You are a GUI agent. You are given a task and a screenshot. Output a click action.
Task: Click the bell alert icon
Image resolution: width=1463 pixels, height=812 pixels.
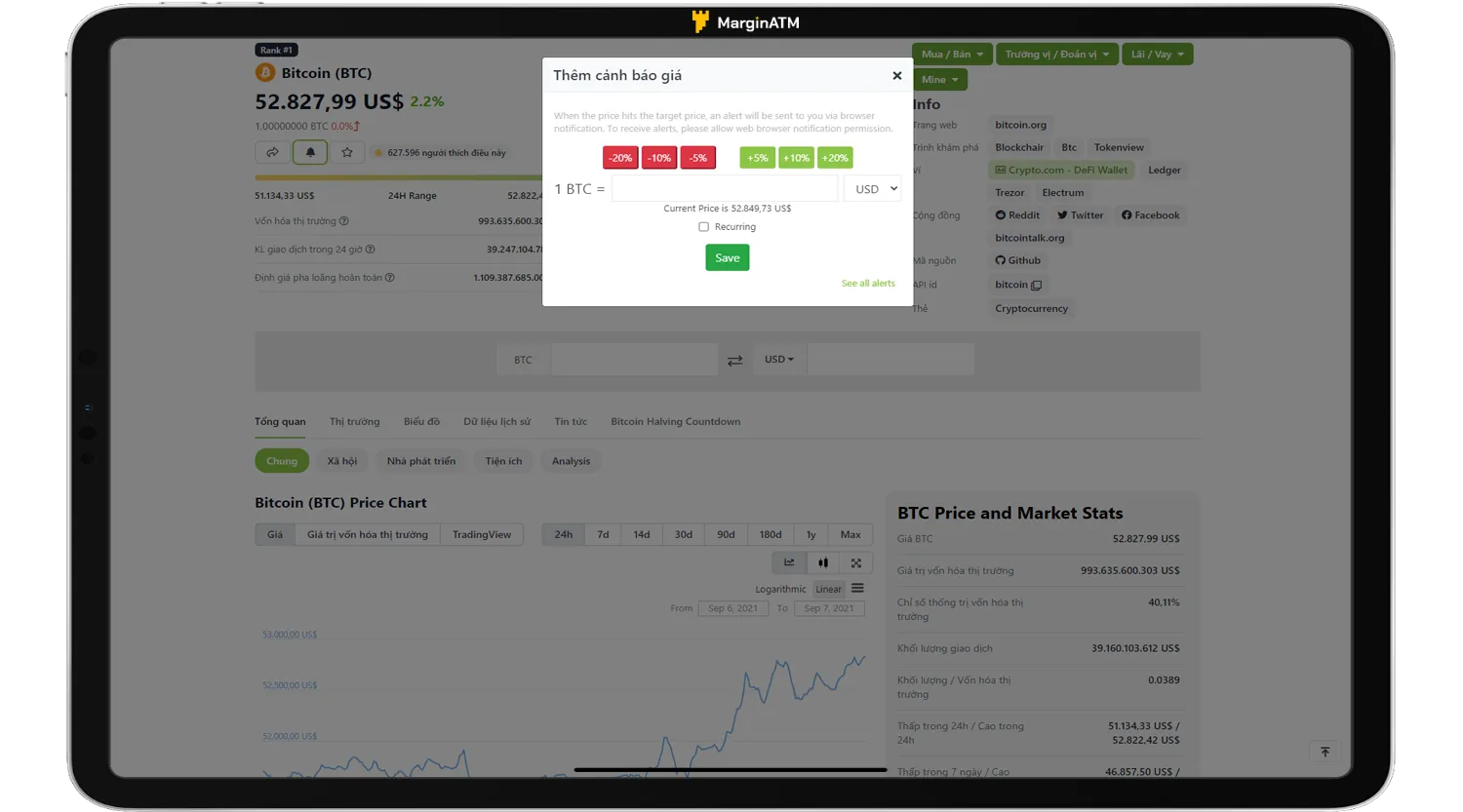310,152
